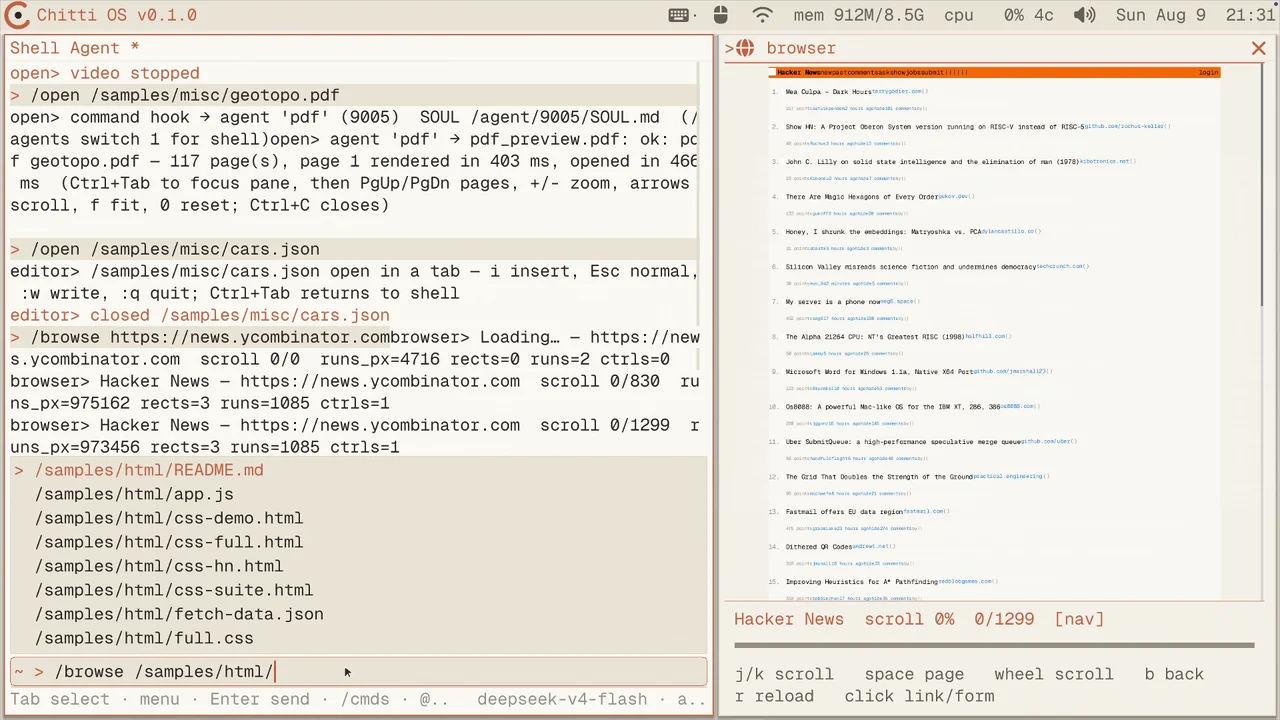Open the keyboard icon in top bar
Screen dimensions: 1280x720
point(679,15)
